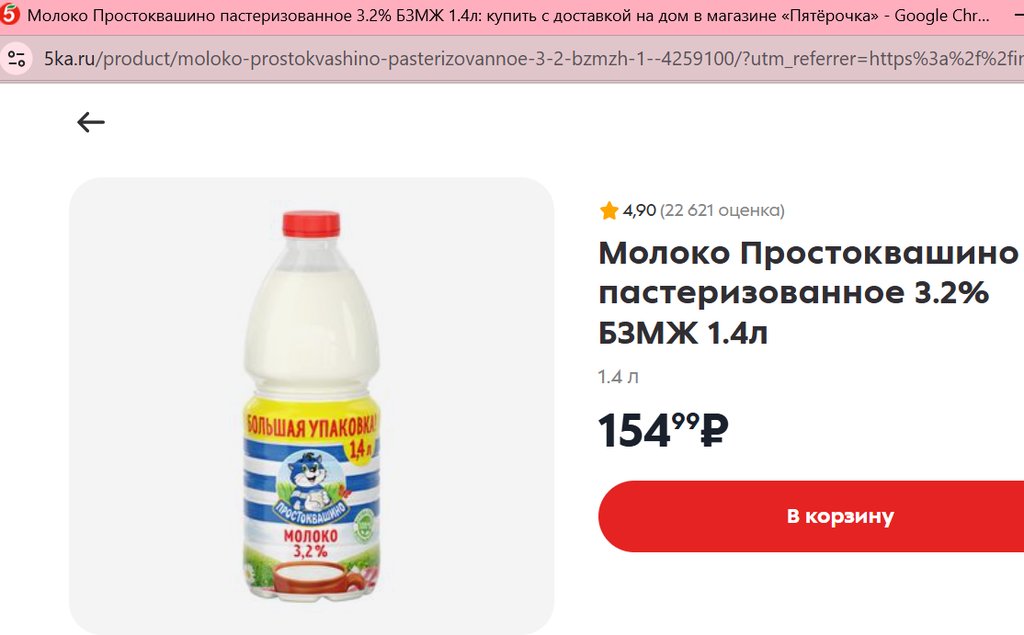Click the 99 kopecks superscript in price
This screenshot has width=1024, height=635.
[686, 421]
